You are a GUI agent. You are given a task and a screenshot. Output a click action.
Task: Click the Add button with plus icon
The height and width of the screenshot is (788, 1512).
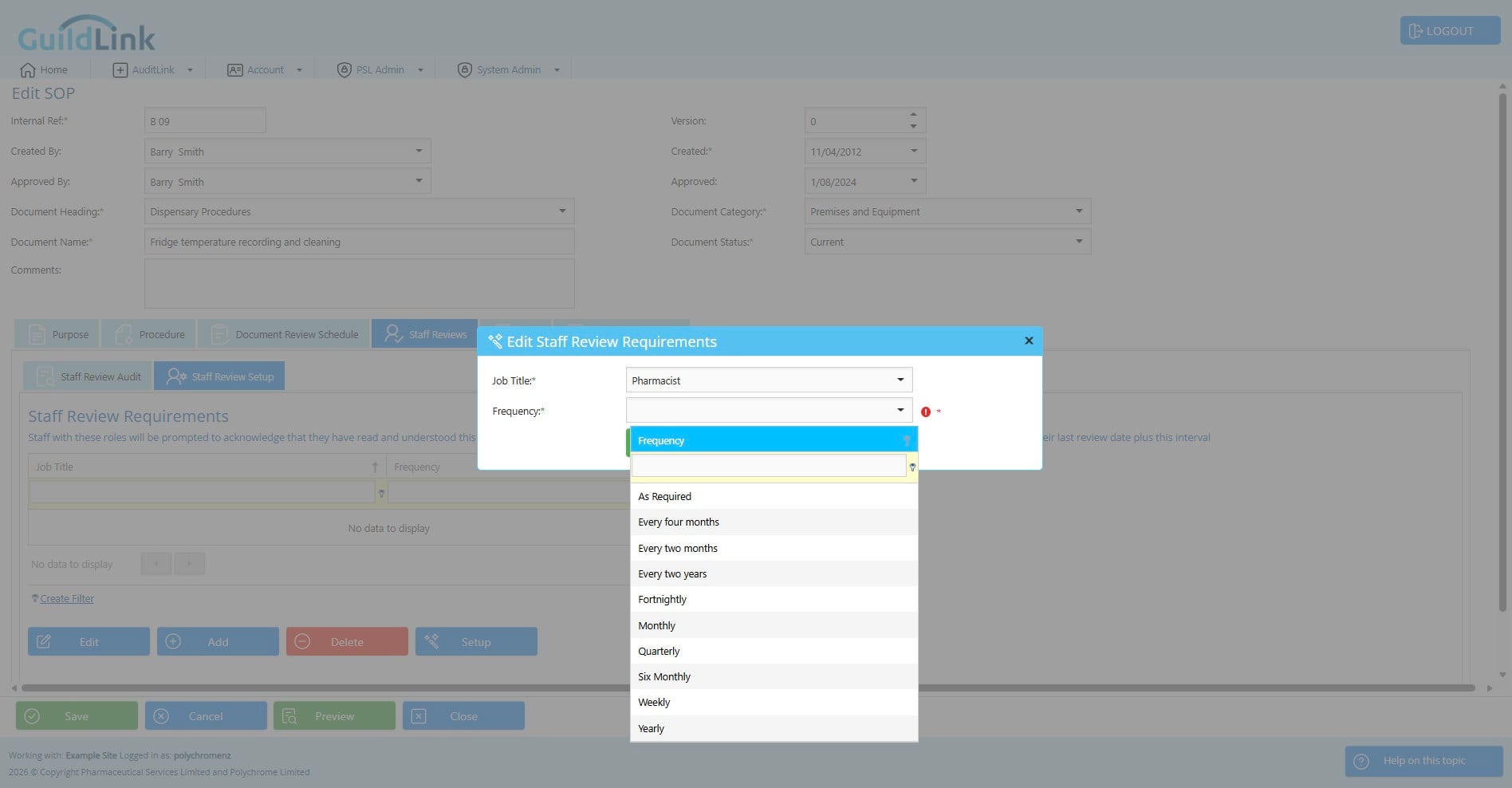[218, 641]
